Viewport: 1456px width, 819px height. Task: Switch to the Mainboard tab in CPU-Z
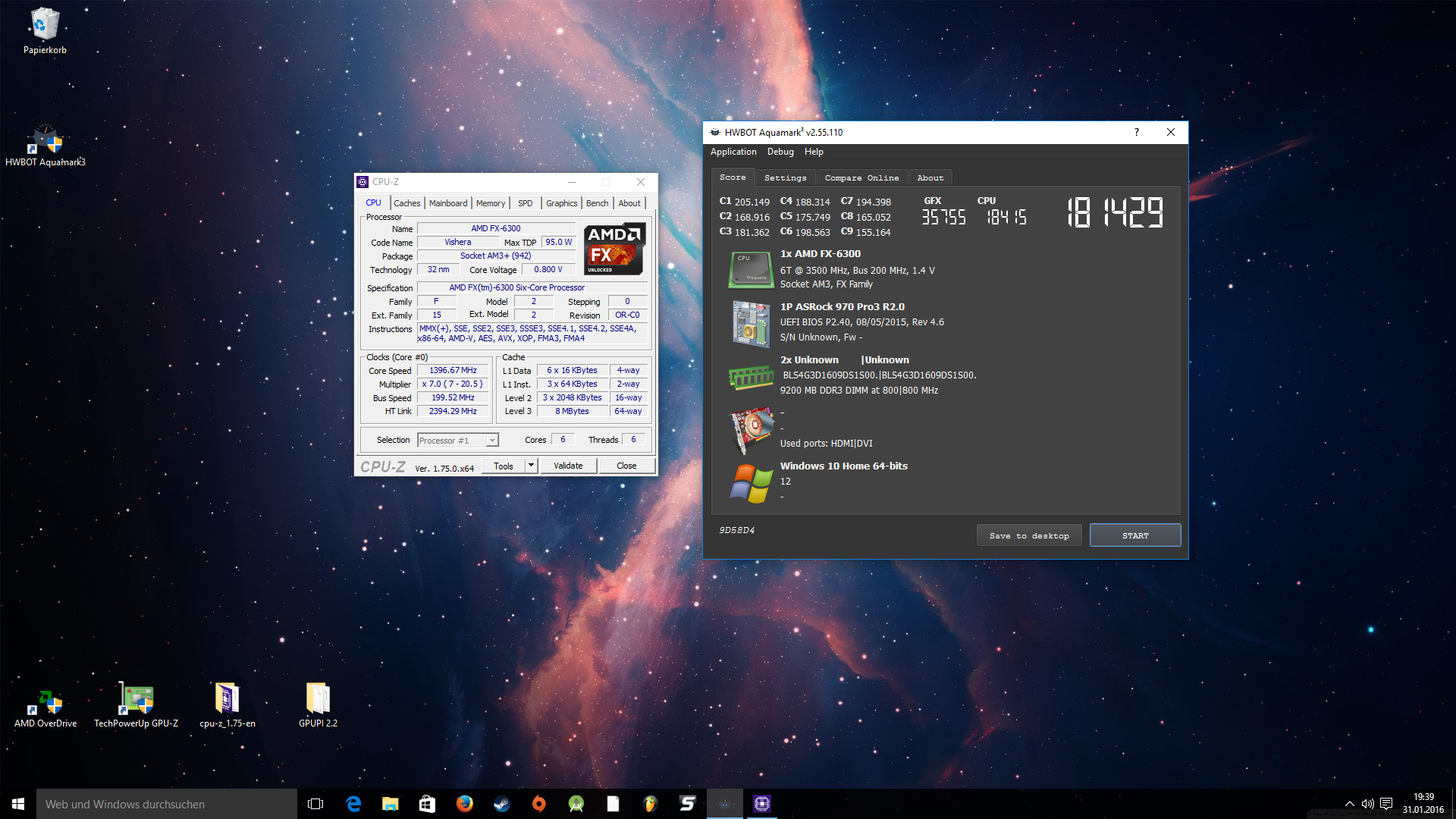tap(448, 203)
